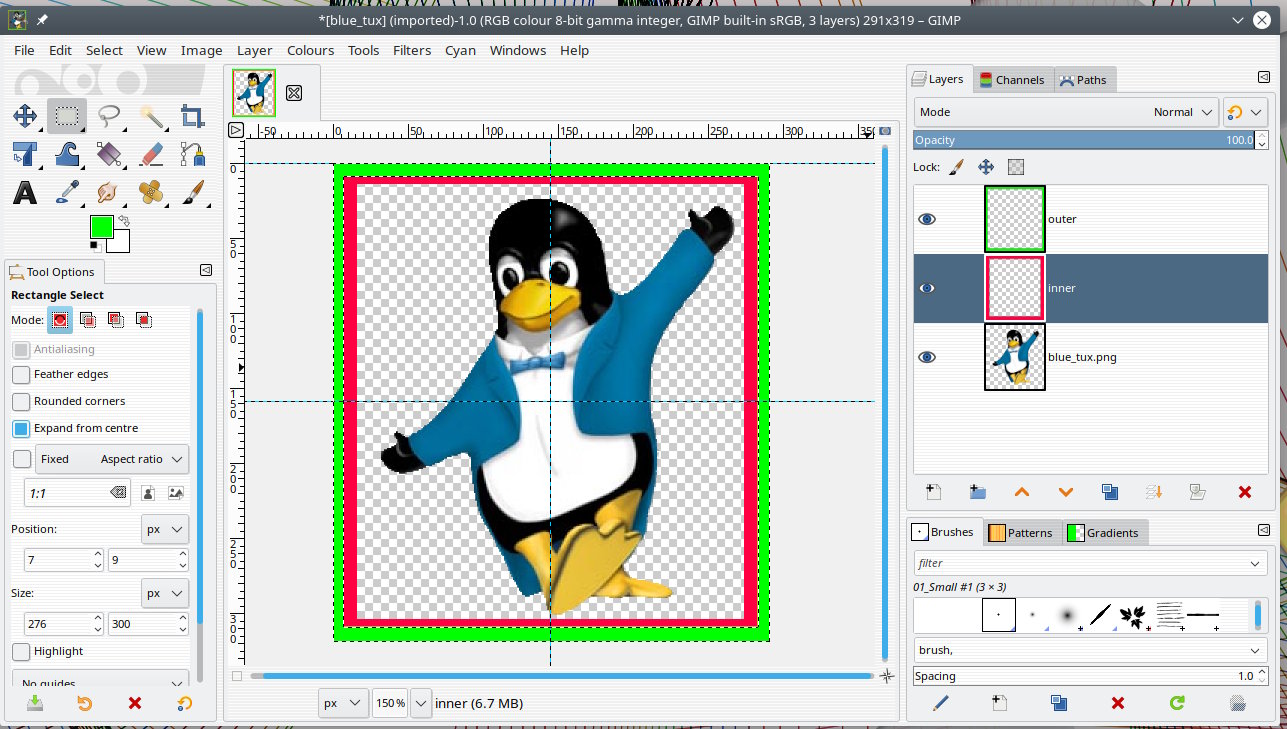1287x729 pixels.
Task: Select the Crop tool
Action: pyautogui.click(x=193, y=116)
